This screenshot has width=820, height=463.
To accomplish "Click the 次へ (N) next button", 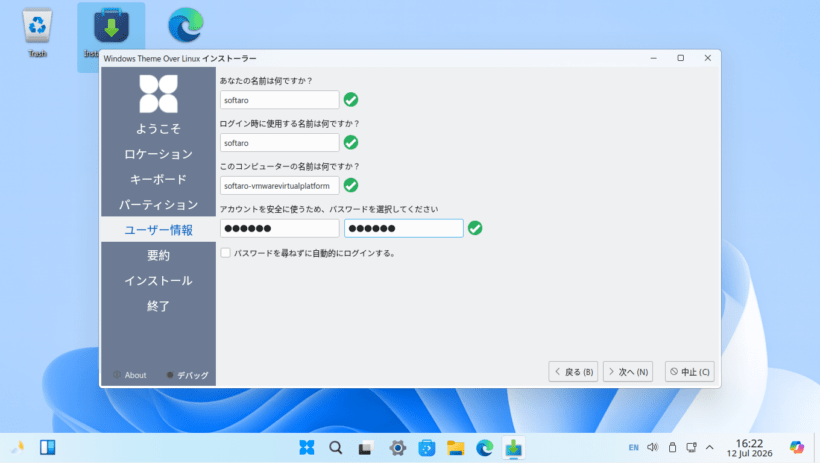I will (628, 371).
